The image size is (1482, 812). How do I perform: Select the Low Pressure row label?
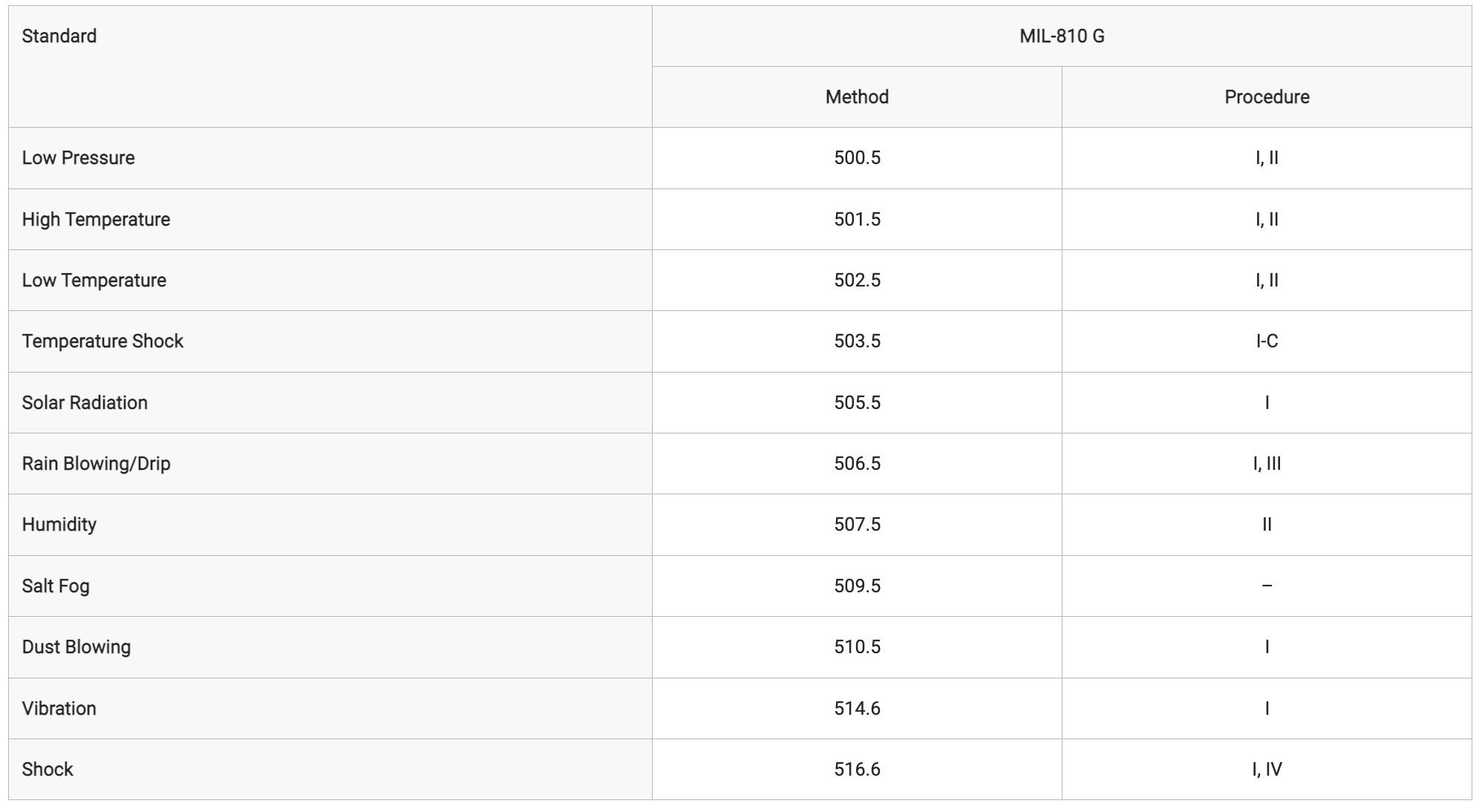79,157
